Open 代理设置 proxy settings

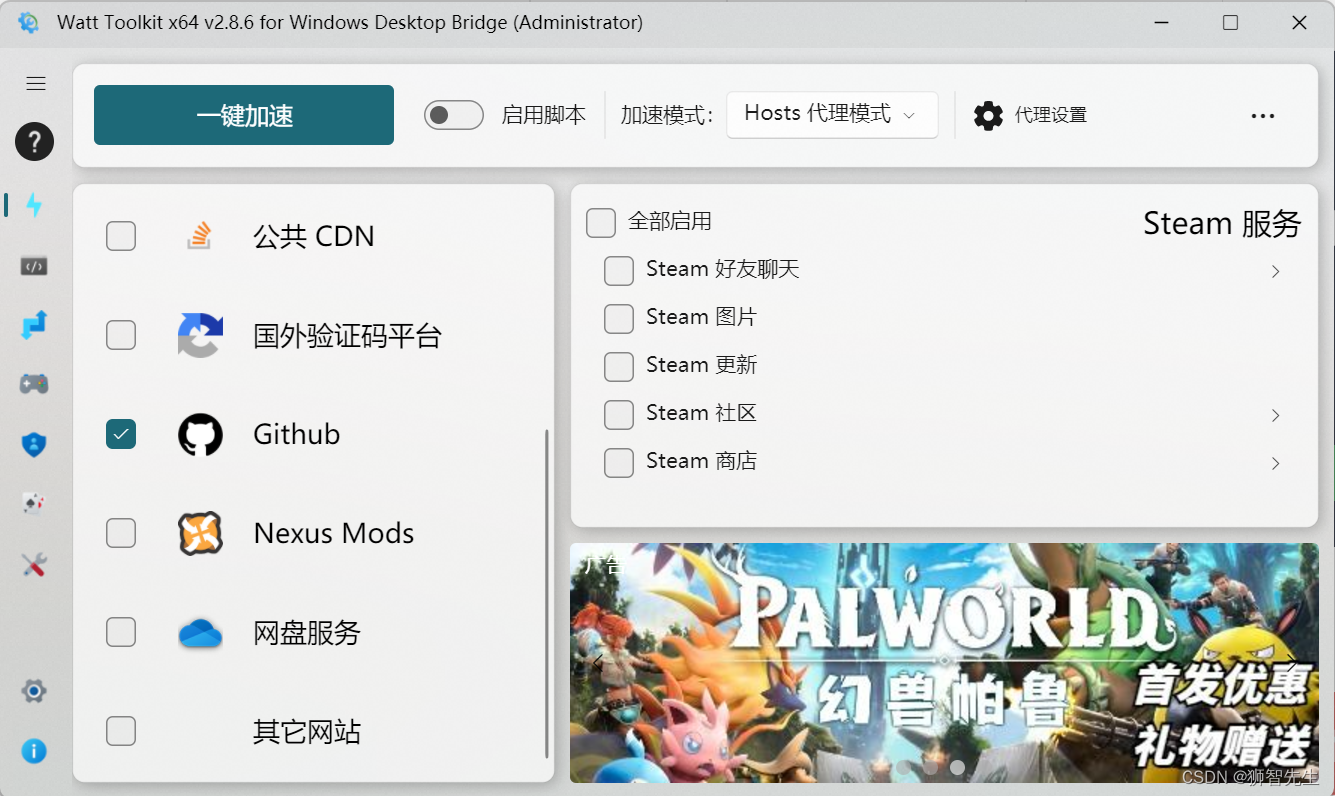pyautogui.click(x=1030, y=116)
